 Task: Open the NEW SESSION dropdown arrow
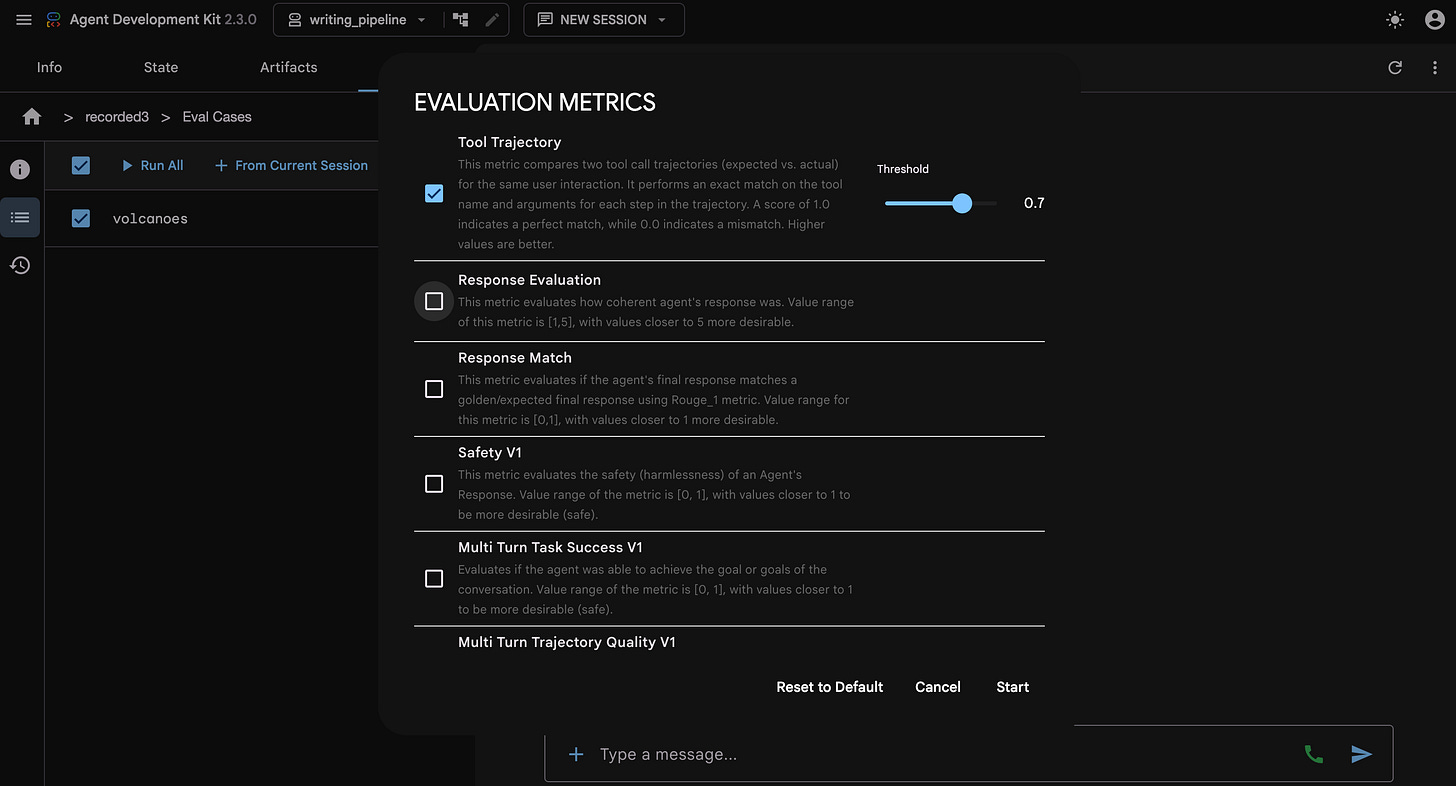click(662, 20)
